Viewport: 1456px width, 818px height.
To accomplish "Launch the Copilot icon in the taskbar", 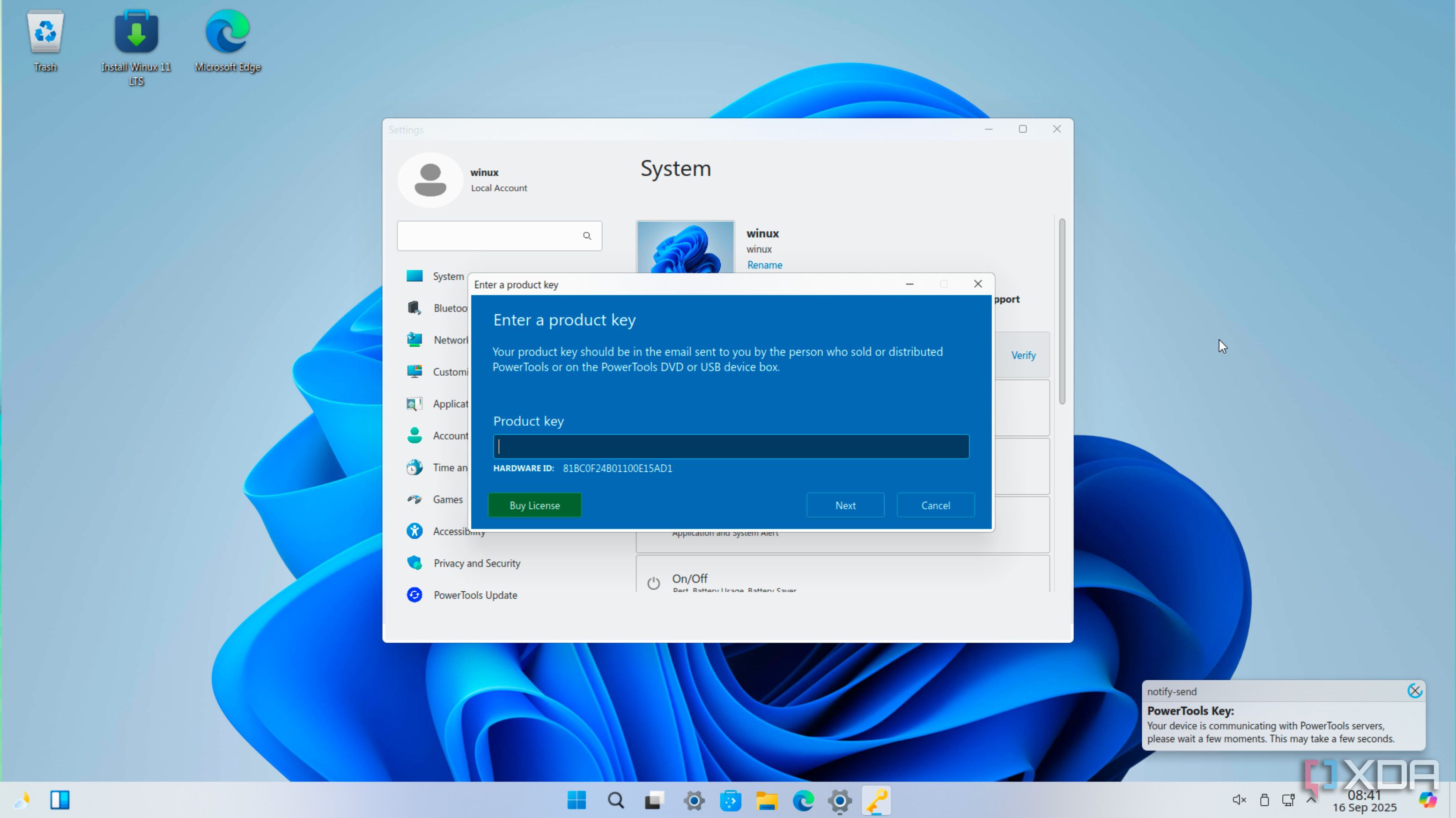I will [x=1428, y=799].
